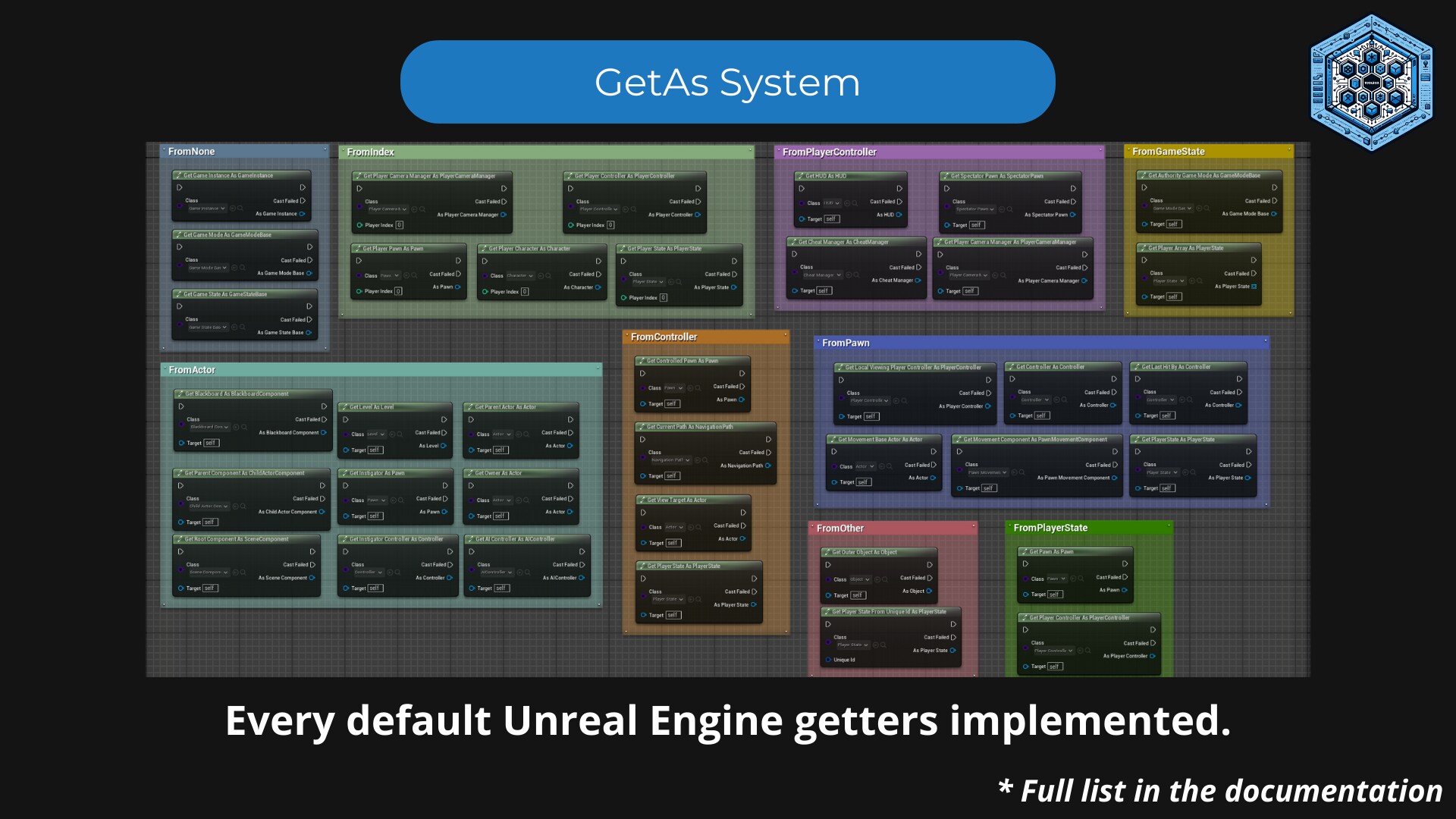Image resolution: width=1456 pixels, height=819 pixels.
Task: Open the Player State dropdown in Get Player State From Unique Id
Action: click(853, 645)
